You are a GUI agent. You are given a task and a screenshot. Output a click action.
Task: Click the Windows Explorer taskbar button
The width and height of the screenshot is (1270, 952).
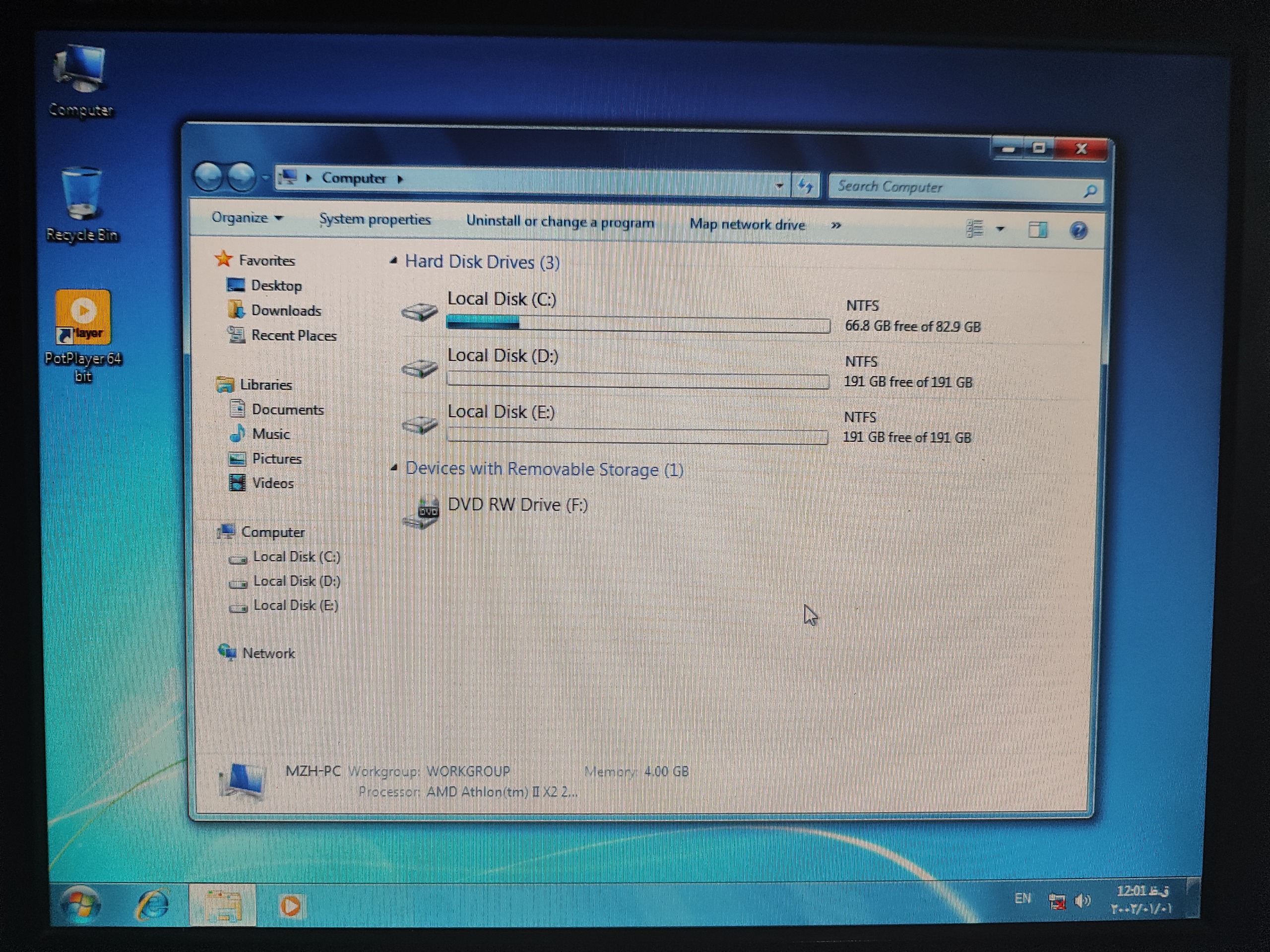tap(223, 905)
